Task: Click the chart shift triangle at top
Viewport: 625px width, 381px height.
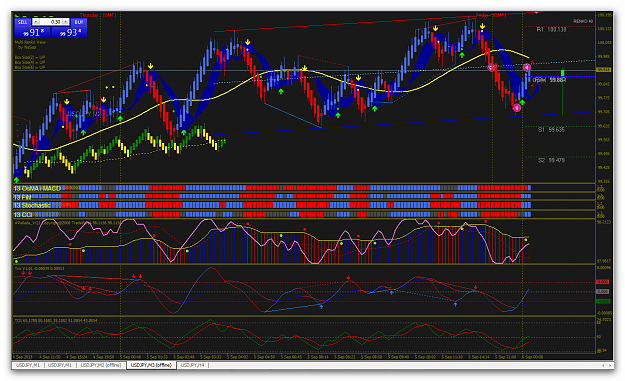Action: click(536, 13)
